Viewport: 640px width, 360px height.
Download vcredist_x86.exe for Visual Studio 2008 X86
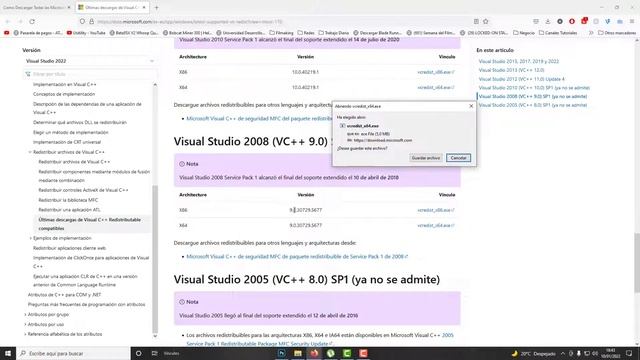coord(436,210)
